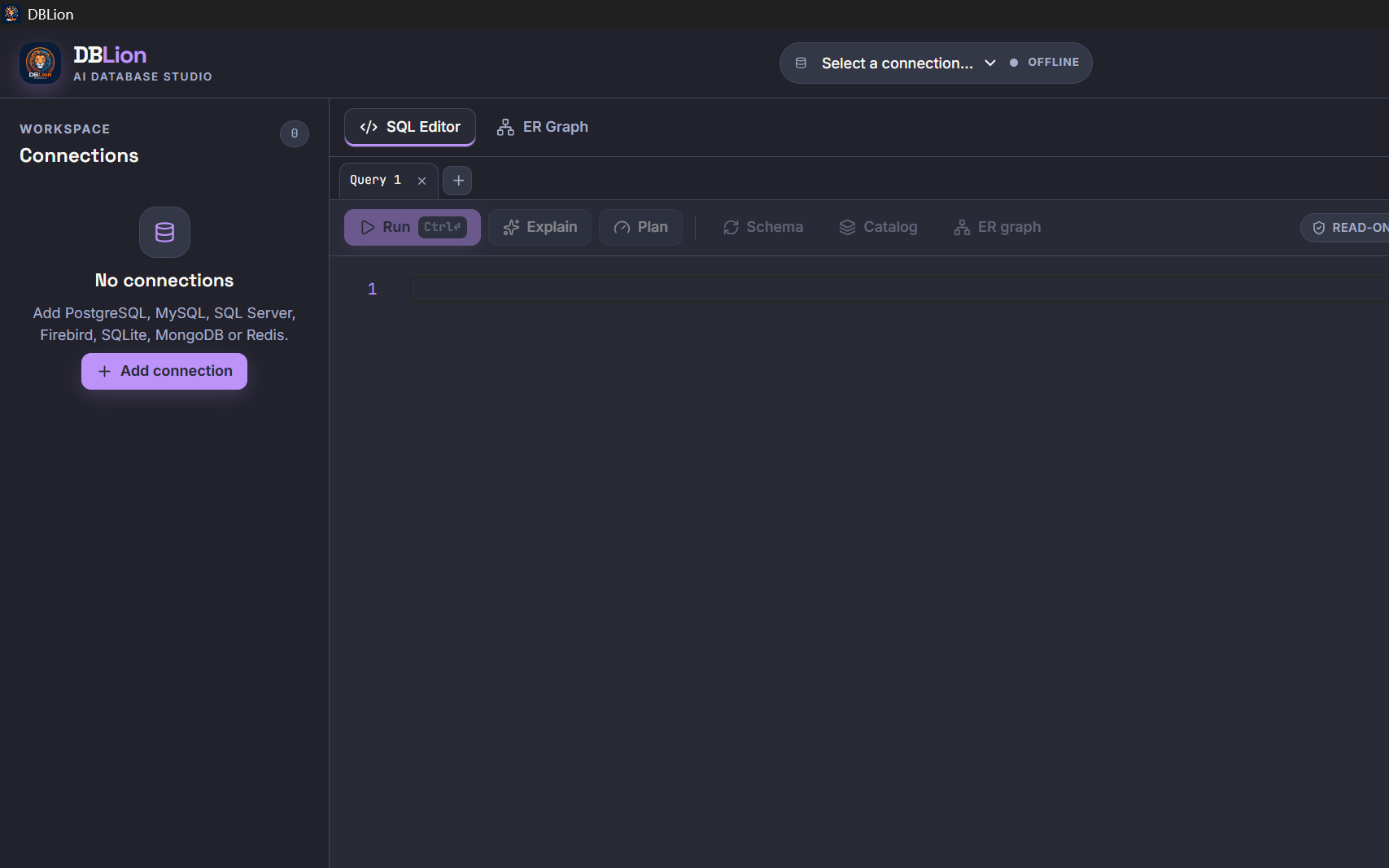Click the OFFLINE status indicator
The width and height of the screenshot is (1389, 868).
1045,62
